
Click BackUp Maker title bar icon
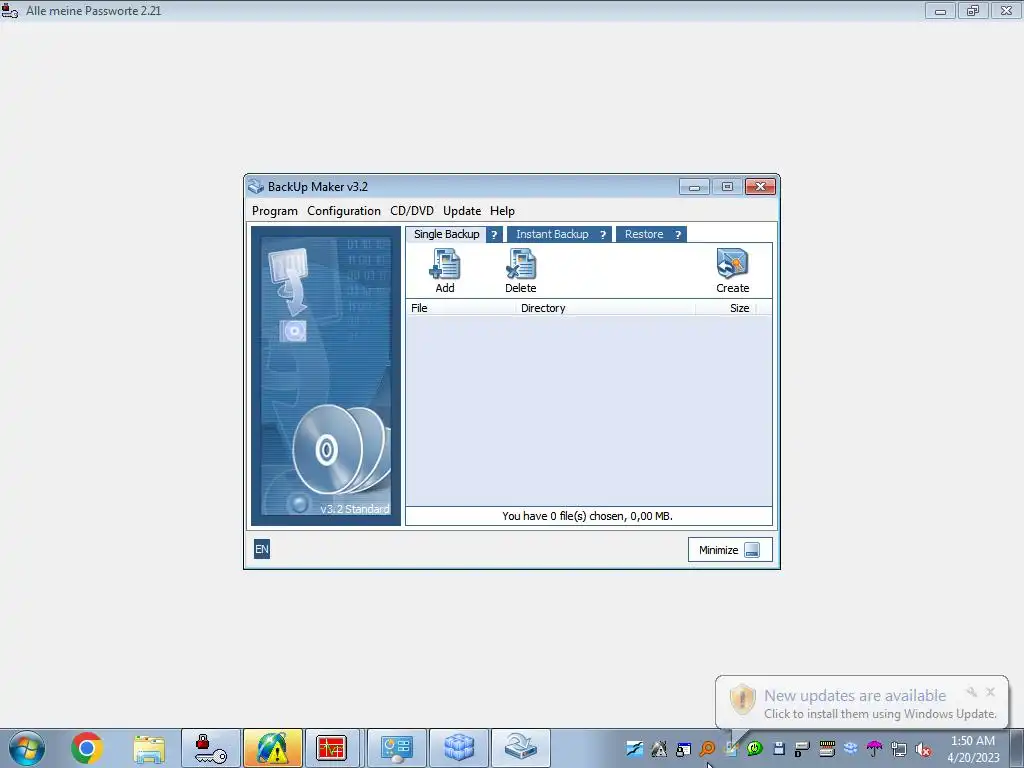coord(255,187)
